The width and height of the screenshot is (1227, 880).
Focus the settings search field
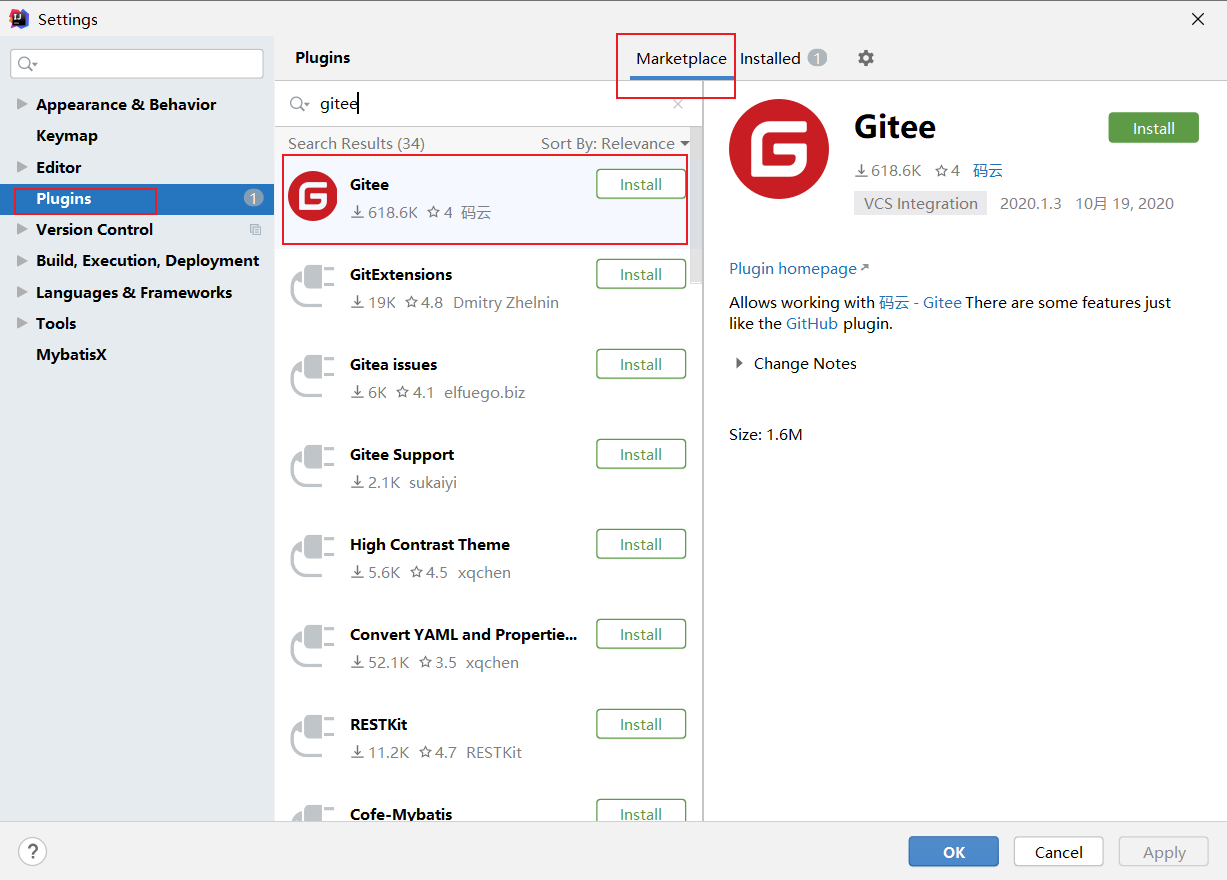[137, 64]
